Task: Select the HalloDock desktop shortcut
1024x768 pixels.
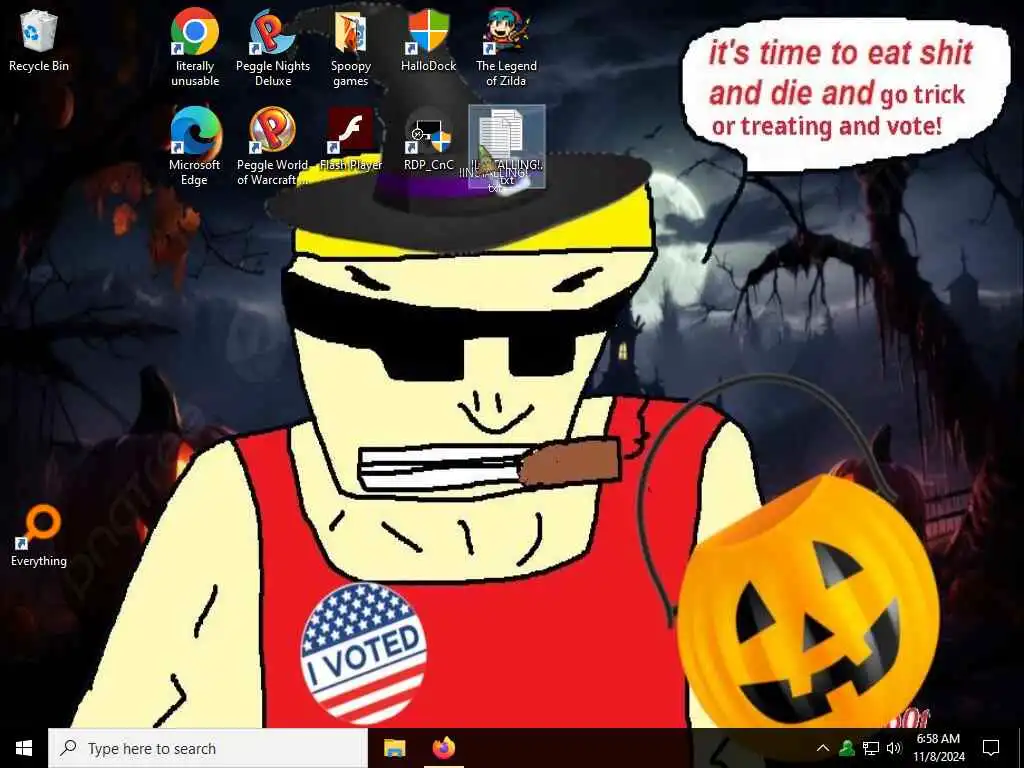Action: tap(428, 40)
